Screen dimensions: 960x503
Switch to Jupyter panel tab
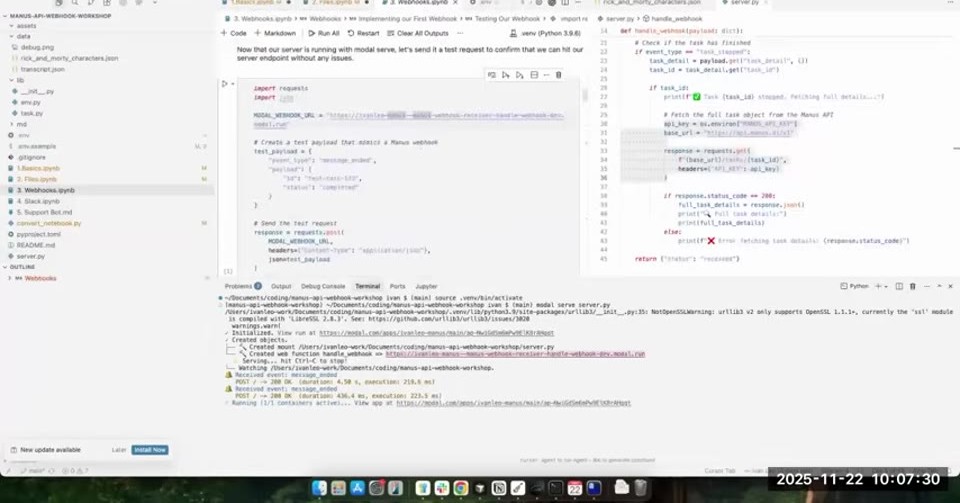pyautogui.click(x=426, y=286)
